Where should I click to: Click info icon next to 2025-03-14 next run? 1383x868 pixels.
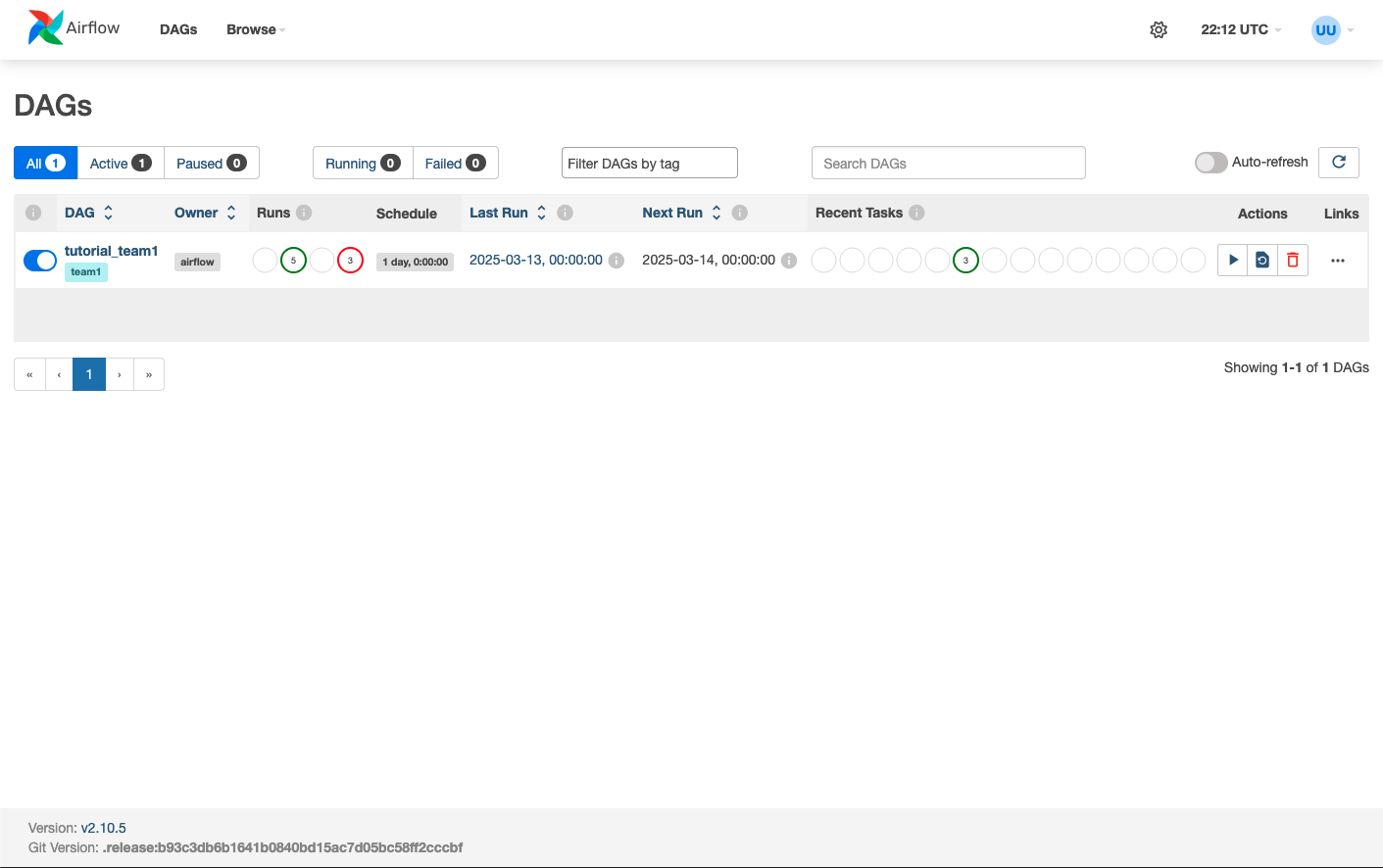pyautogui.click(x=789, y=261)
